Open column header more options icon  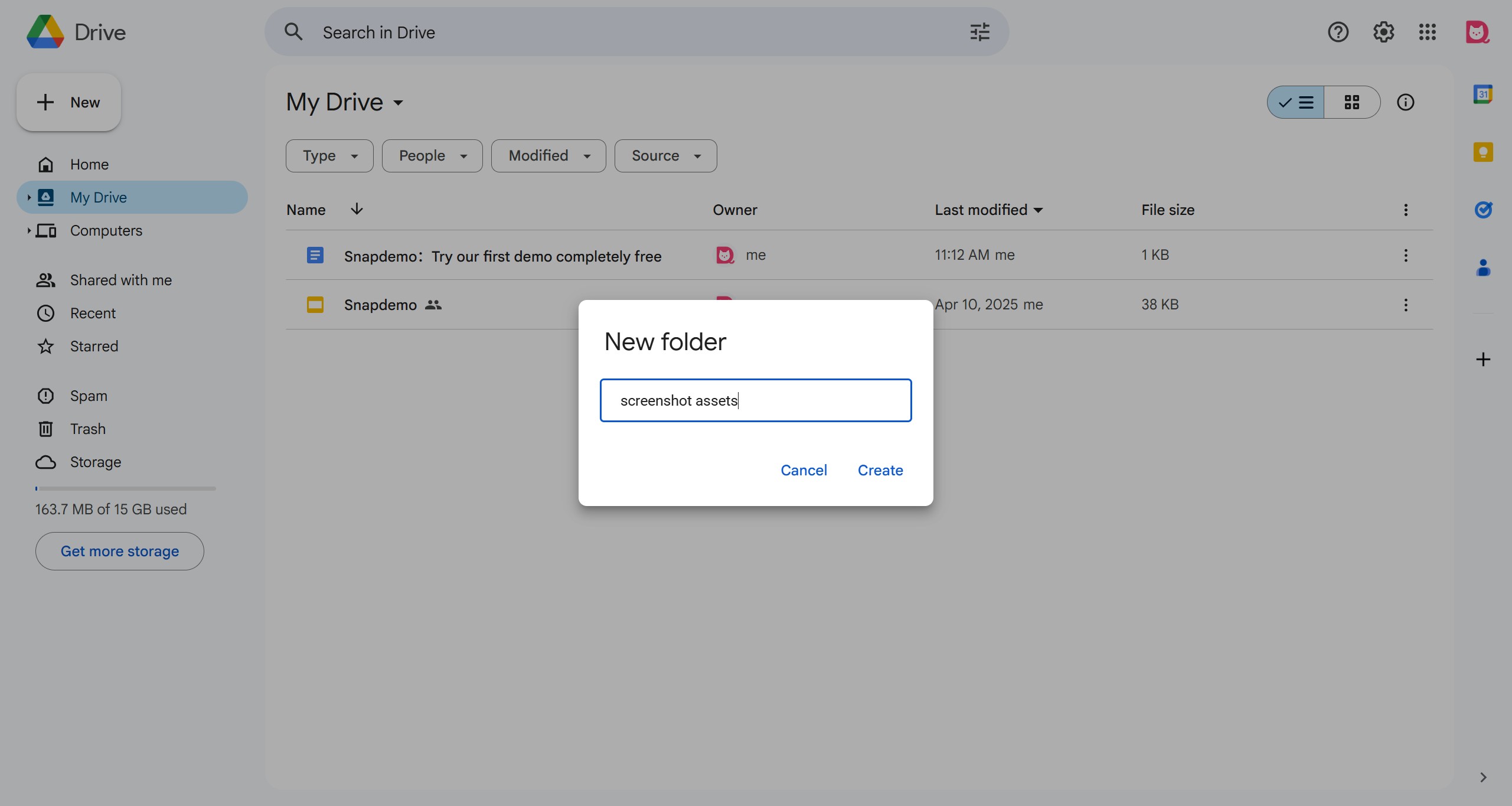1406,210
